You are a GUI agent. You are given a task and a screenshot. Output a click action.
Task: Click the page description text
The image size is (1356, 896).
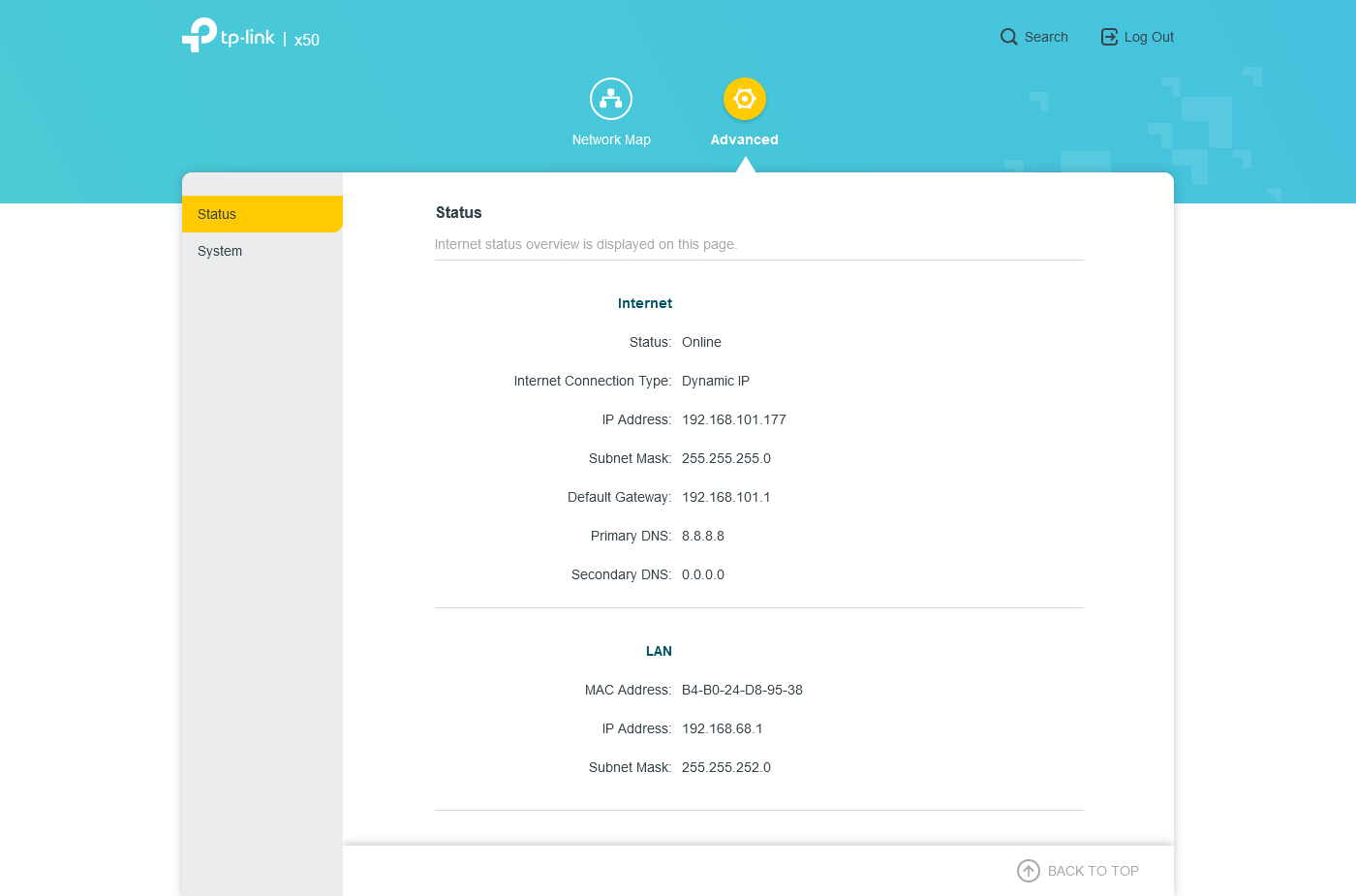[x=586, y=244]
